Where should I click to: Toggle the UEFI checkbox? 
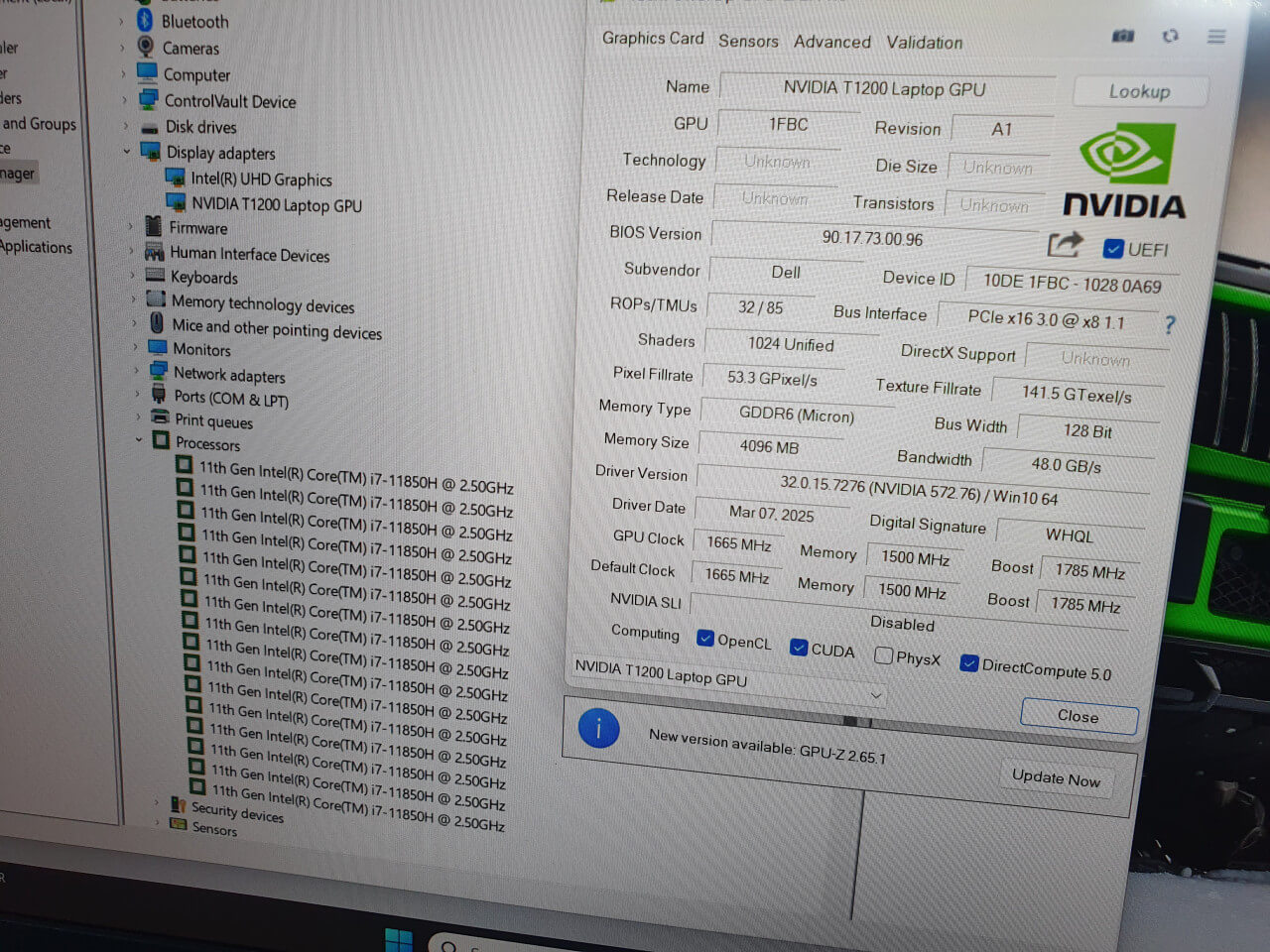[x=1113, y=248]
